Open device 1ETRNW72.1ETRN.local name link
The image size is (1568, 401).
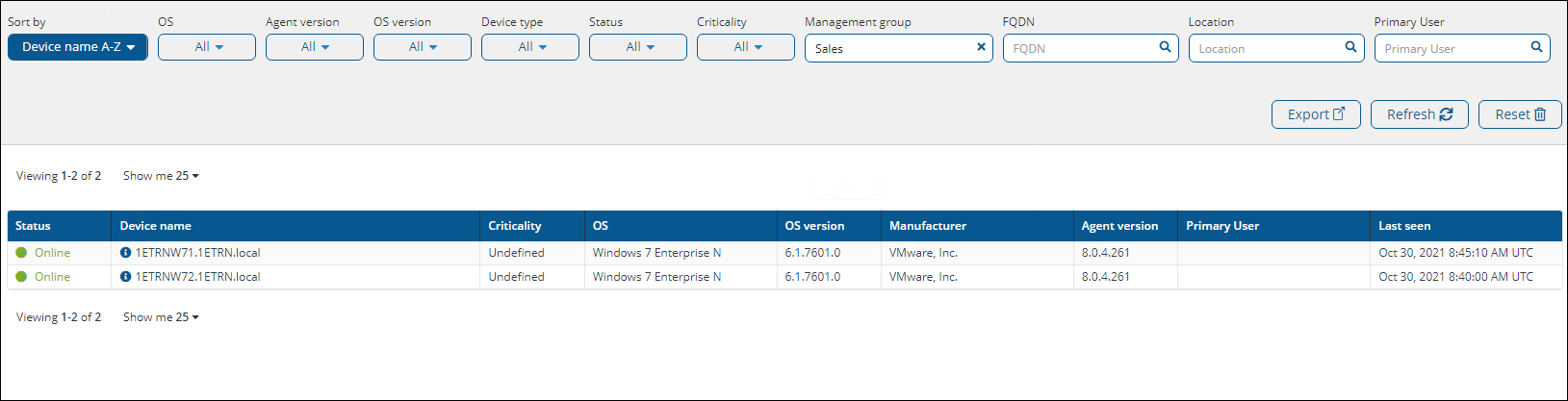pyautogui.click(x=197, y=277)
